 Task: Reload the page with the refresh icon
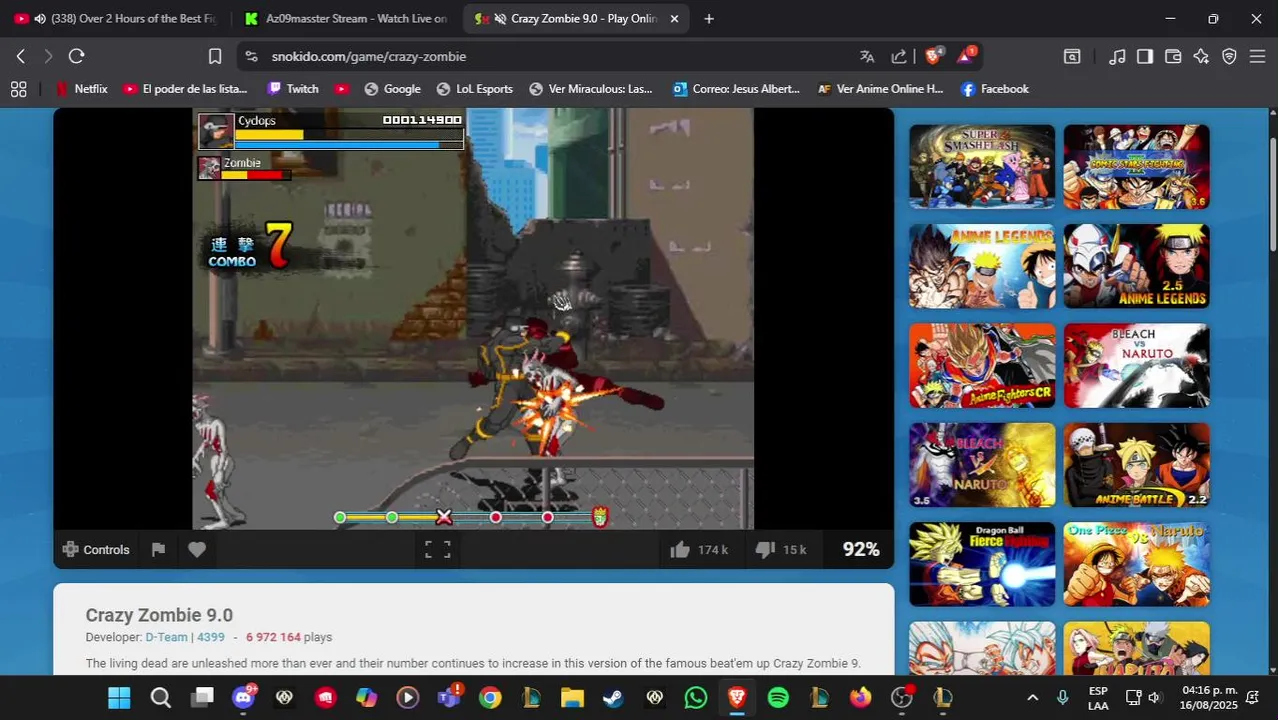(76, 57)
